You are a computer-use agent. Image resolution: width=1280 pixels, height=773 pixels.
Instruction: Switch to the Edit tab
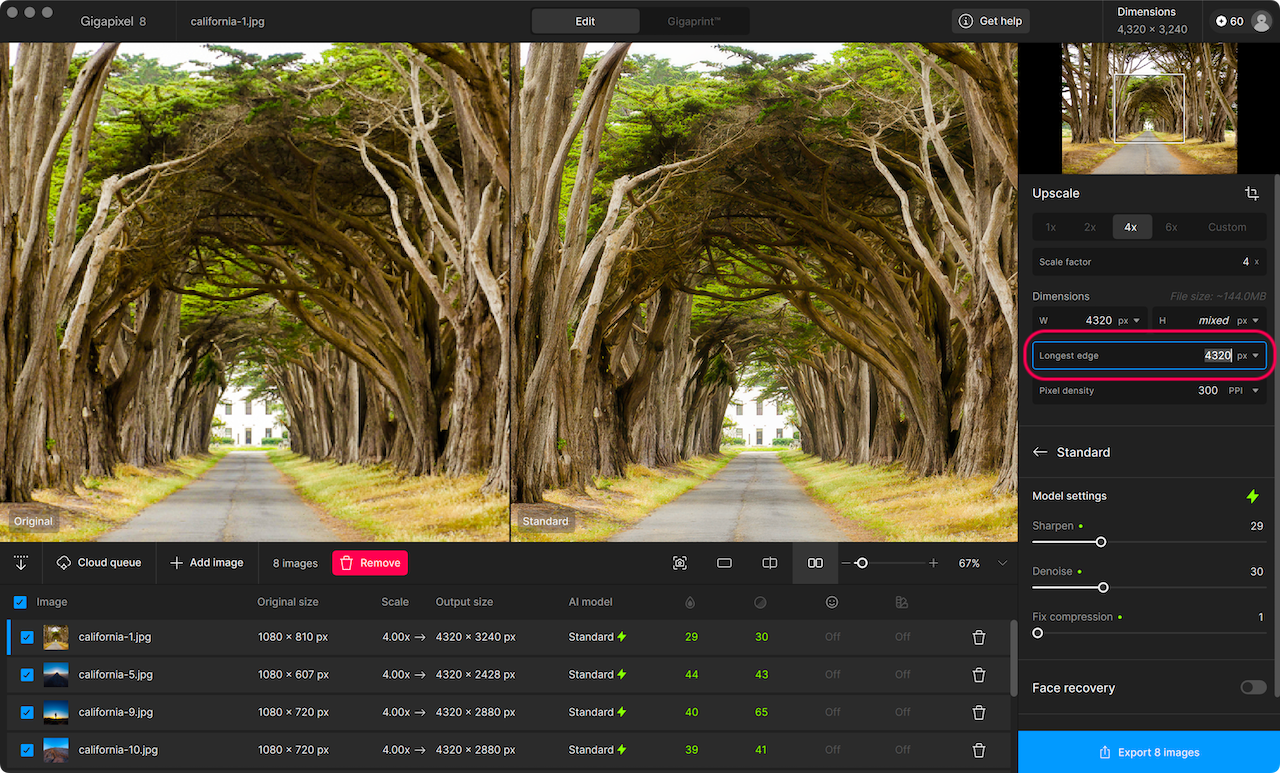coord(585,21)
